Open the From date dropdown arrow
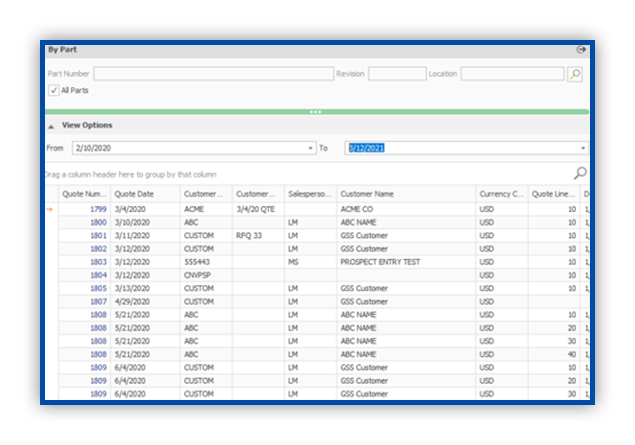Screen dimensions: 635x445 tap(310, 148)
